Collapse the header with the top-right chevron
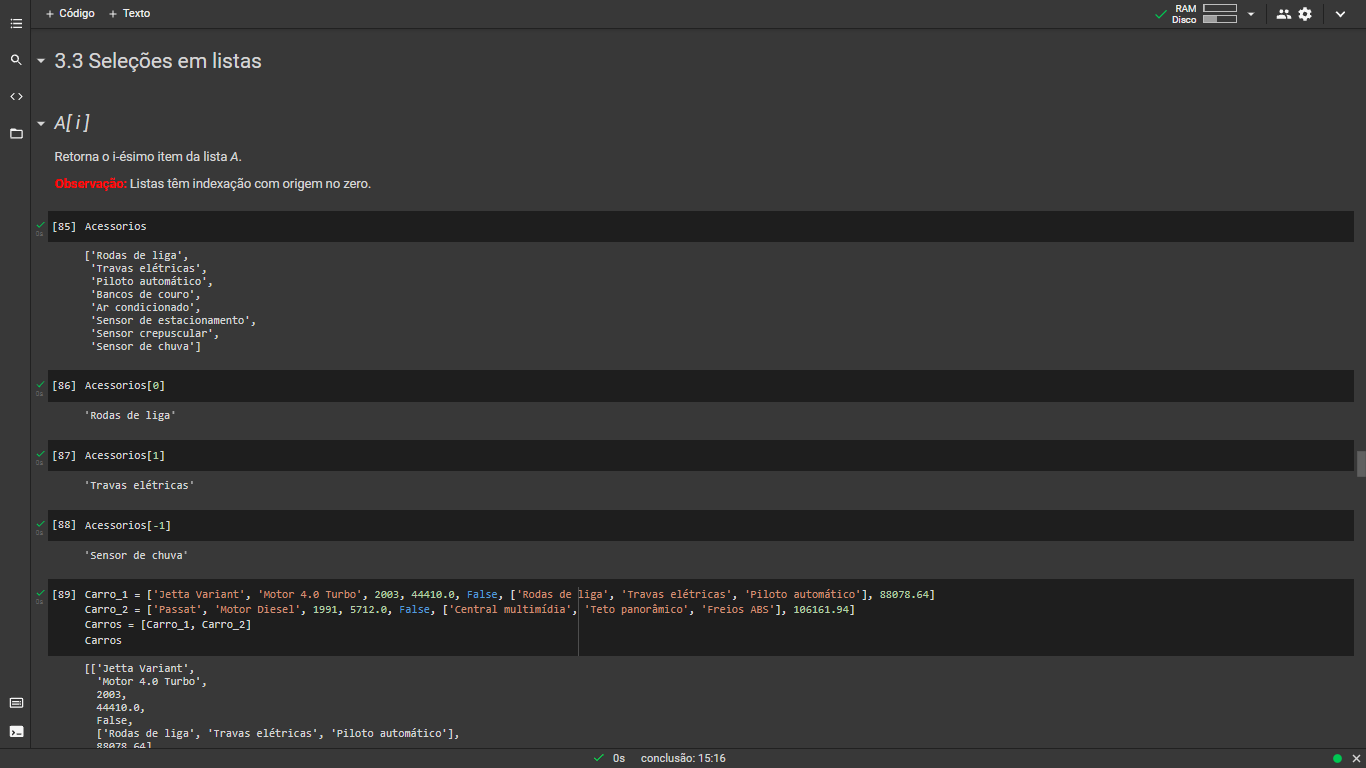1366x768 pixels. (x=1341, y=14)
